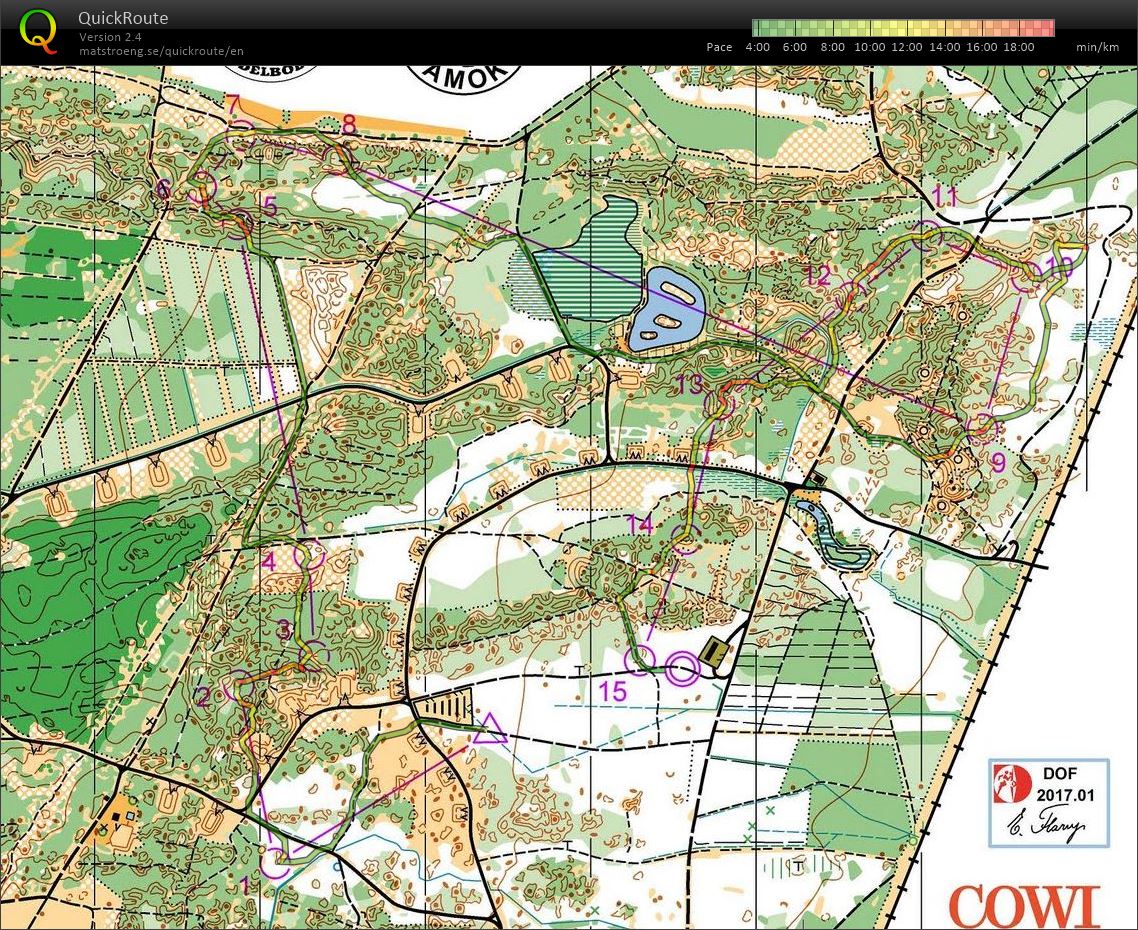The height and width of the screenshot is (930, 1138).
Task: Click the Version 2.4 label
Action: [x=110, y=37]
